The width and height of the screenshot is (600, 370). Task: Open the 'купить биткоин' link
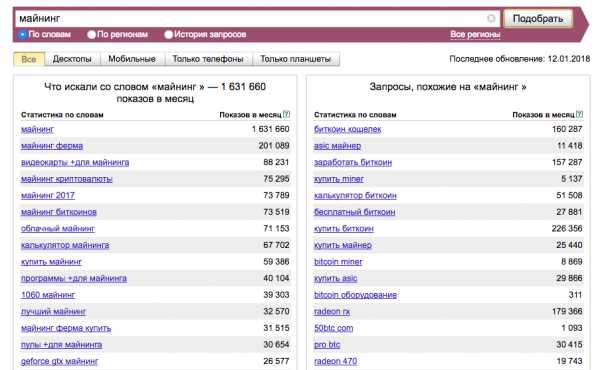344,229
